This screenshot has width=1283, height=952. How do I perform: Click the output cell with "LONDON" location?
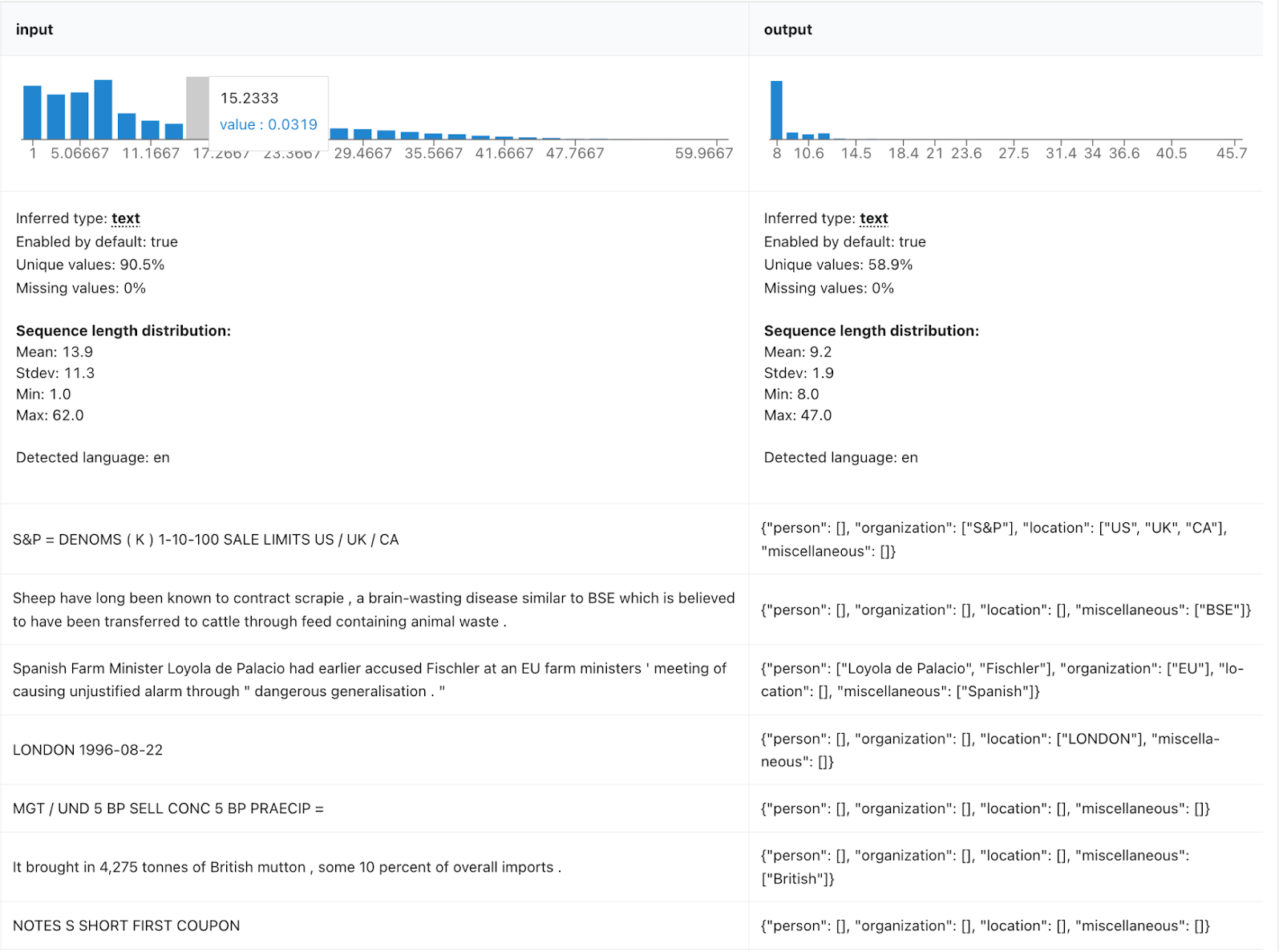[x=990, y=750]
